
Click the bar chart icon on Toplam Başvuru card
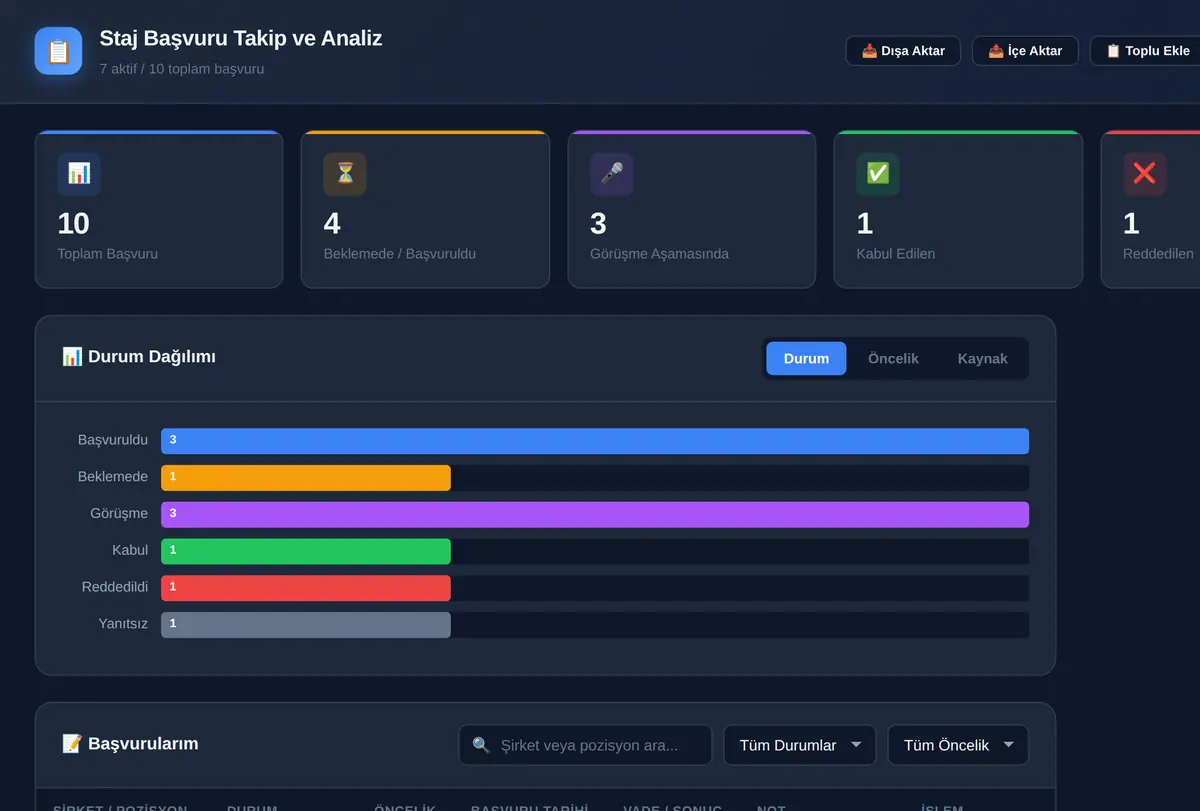pos(79,174)
